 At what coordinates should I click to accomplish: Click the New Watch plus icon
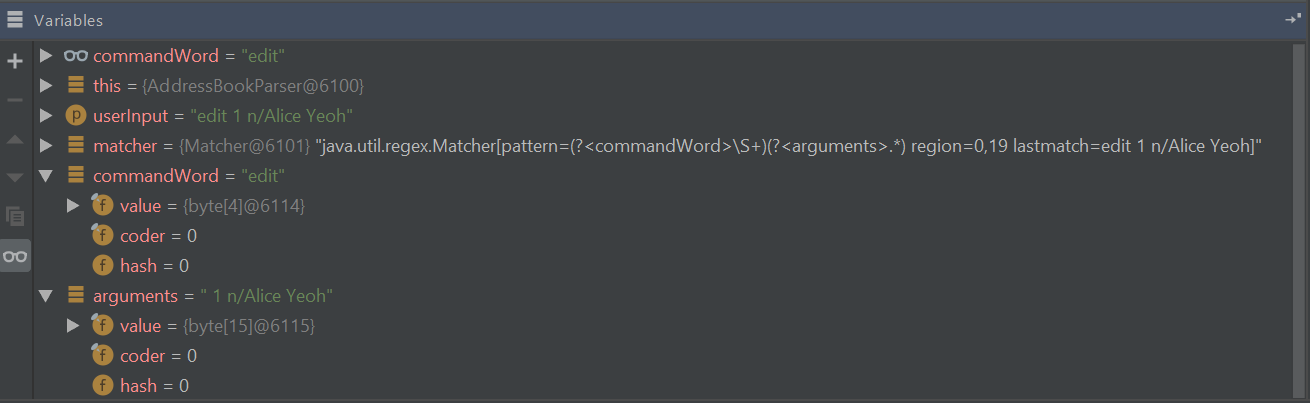(x=15, y=62)
